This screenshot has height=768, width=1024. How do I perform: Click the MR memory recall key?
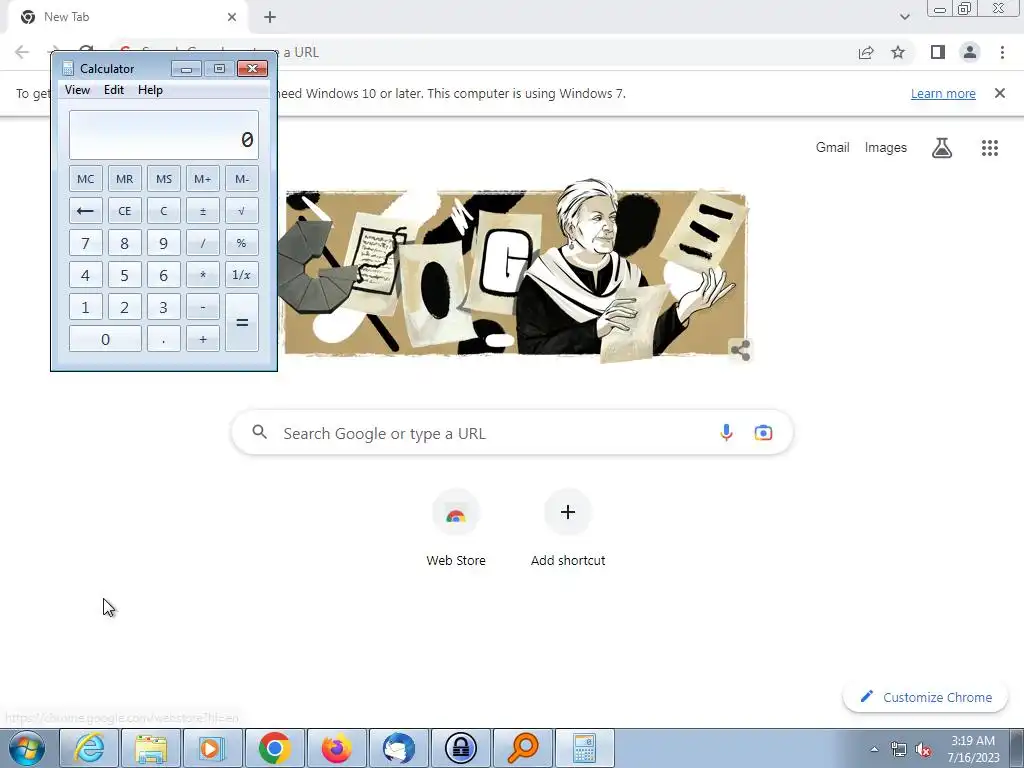(125, 179)
